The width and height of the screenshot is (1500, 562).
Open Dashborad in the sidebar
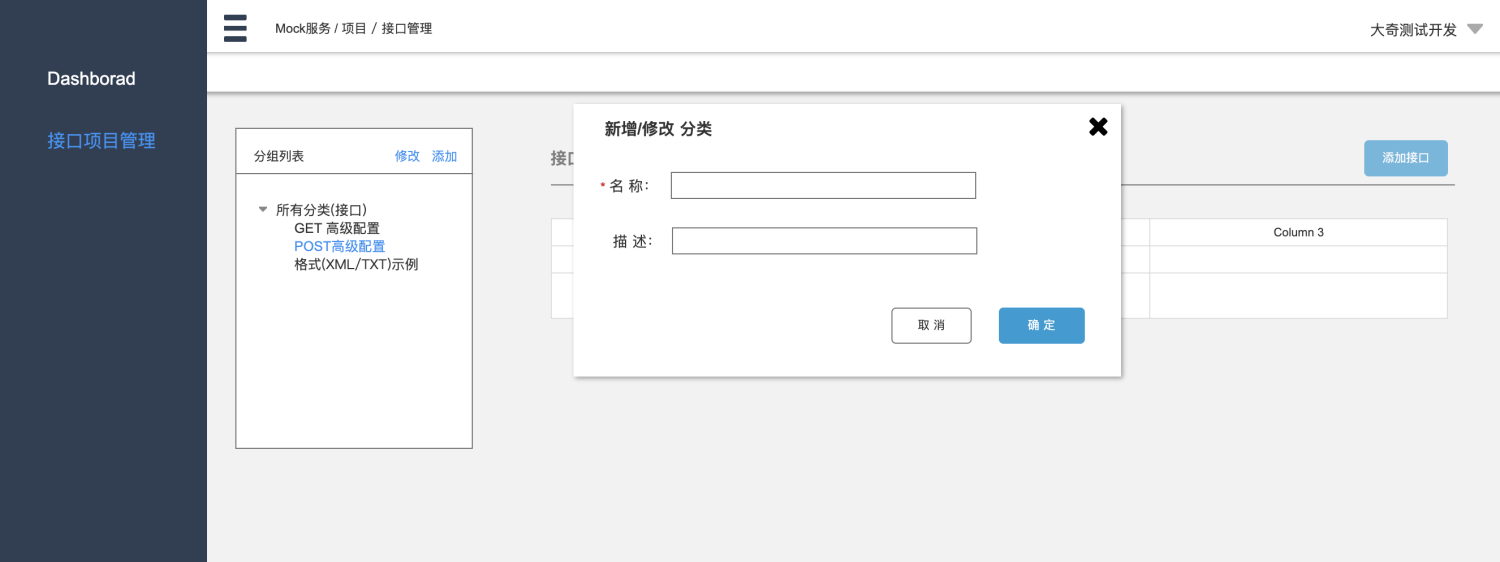(91, 79)
